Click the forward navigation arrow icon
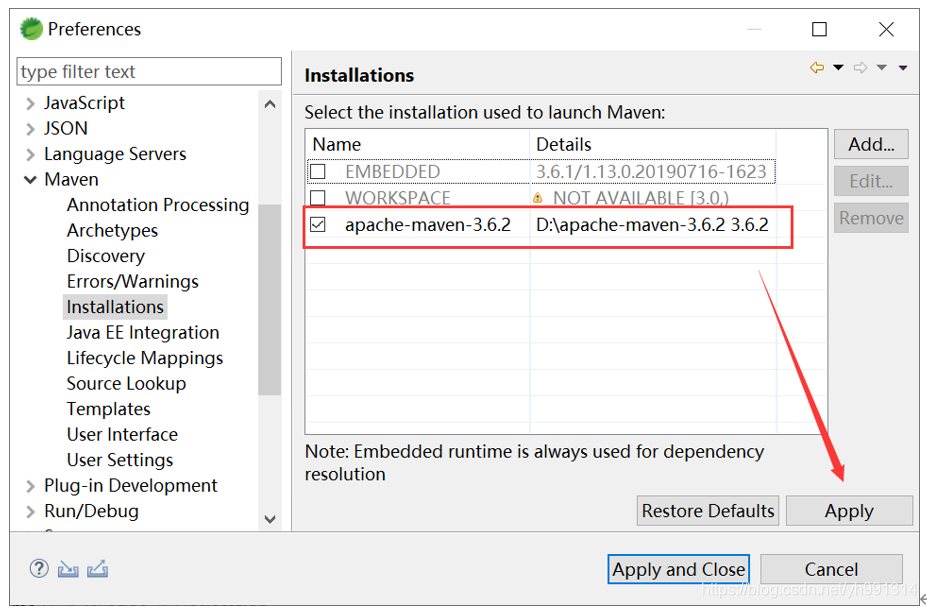 (860, 68)
